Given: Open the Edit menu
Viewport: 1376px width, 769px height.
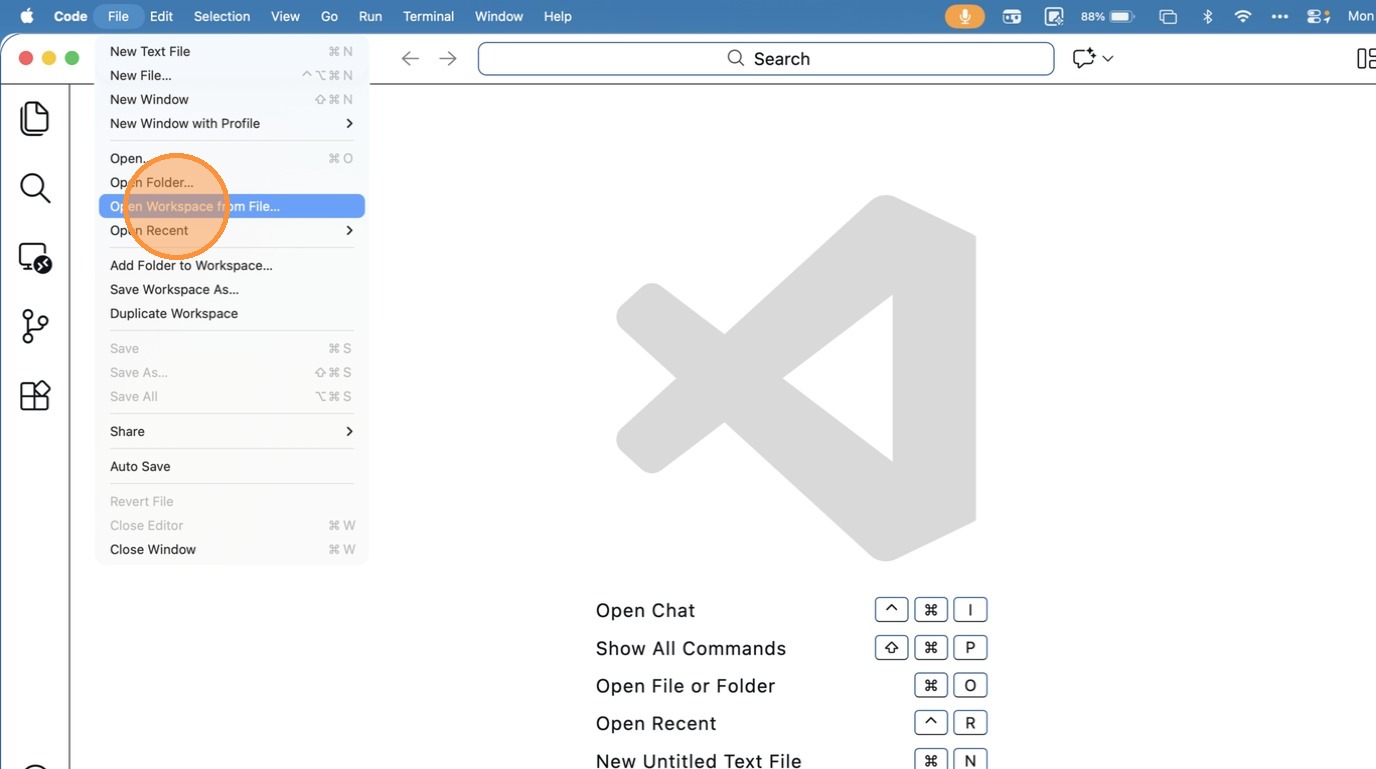Looking at the screenshot, I should point(161,16).
